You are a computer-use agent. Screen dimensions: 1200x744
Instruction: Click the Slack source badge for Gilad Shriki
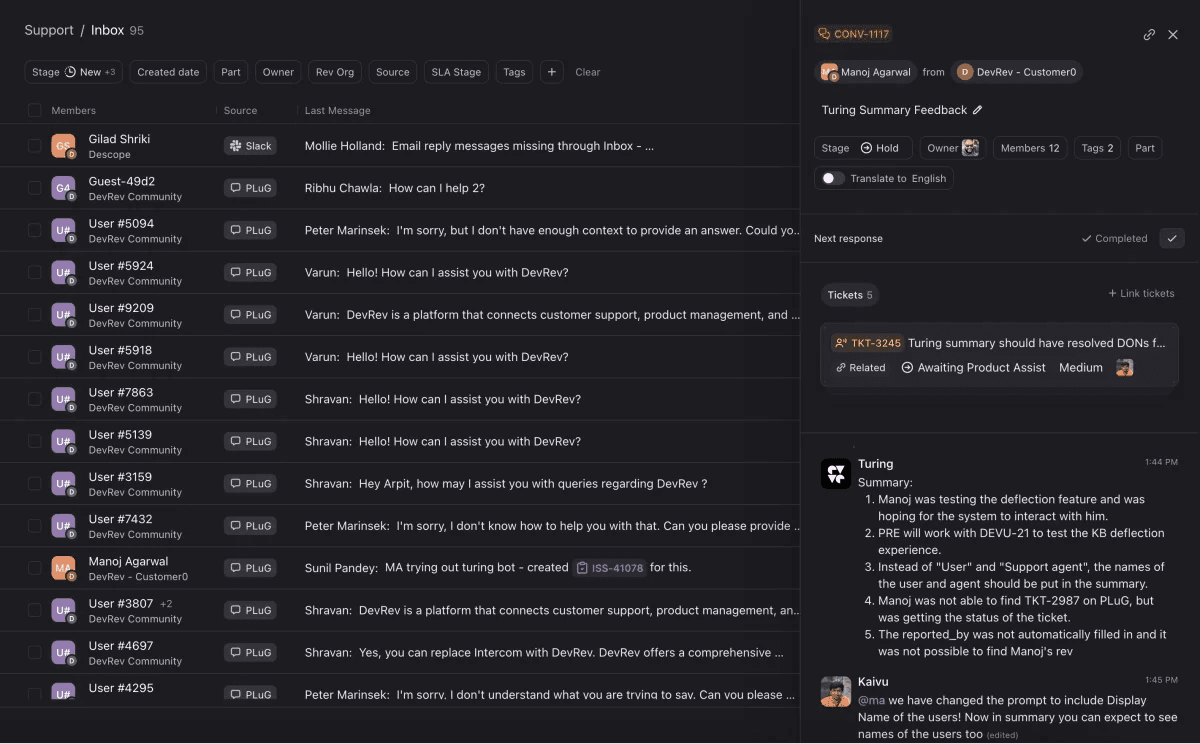tap(250, 146)
